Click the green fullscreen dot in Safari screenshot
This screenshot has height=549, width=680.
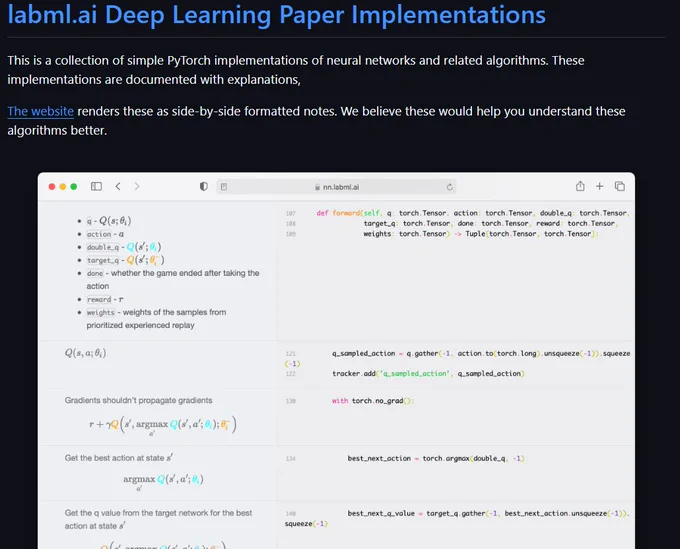[x=74, y=186]
